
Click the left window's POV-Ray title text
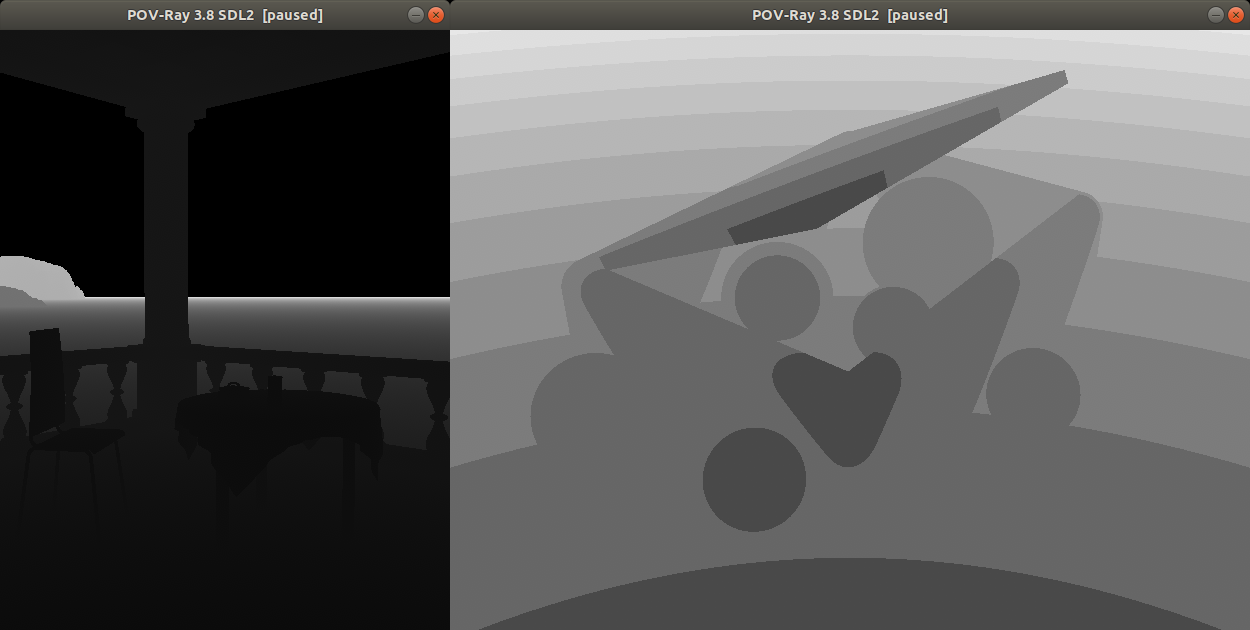pos(224,15)
